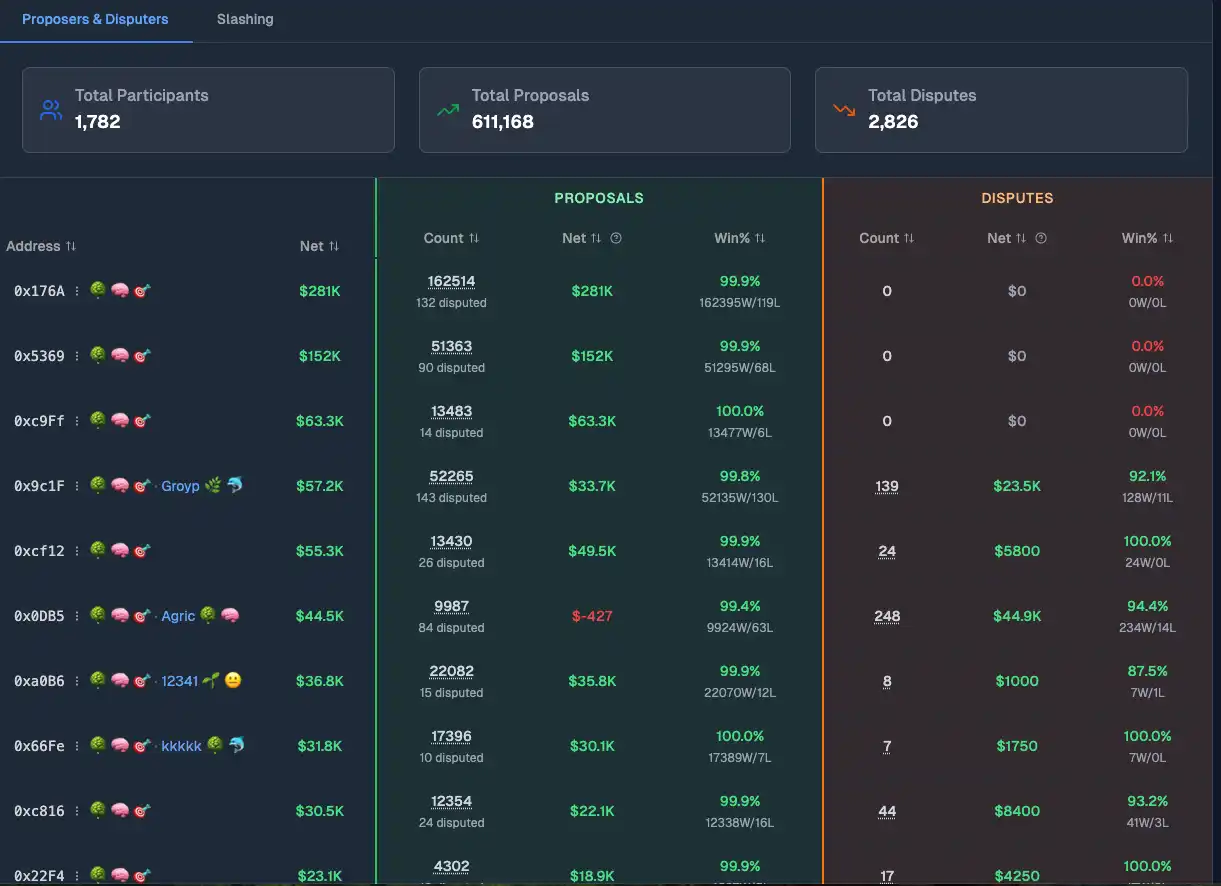Viewport: 1221px width, 886px height.
Task: Open the three-dot menu beside 0x176A
Action: [x=75, y=290]
